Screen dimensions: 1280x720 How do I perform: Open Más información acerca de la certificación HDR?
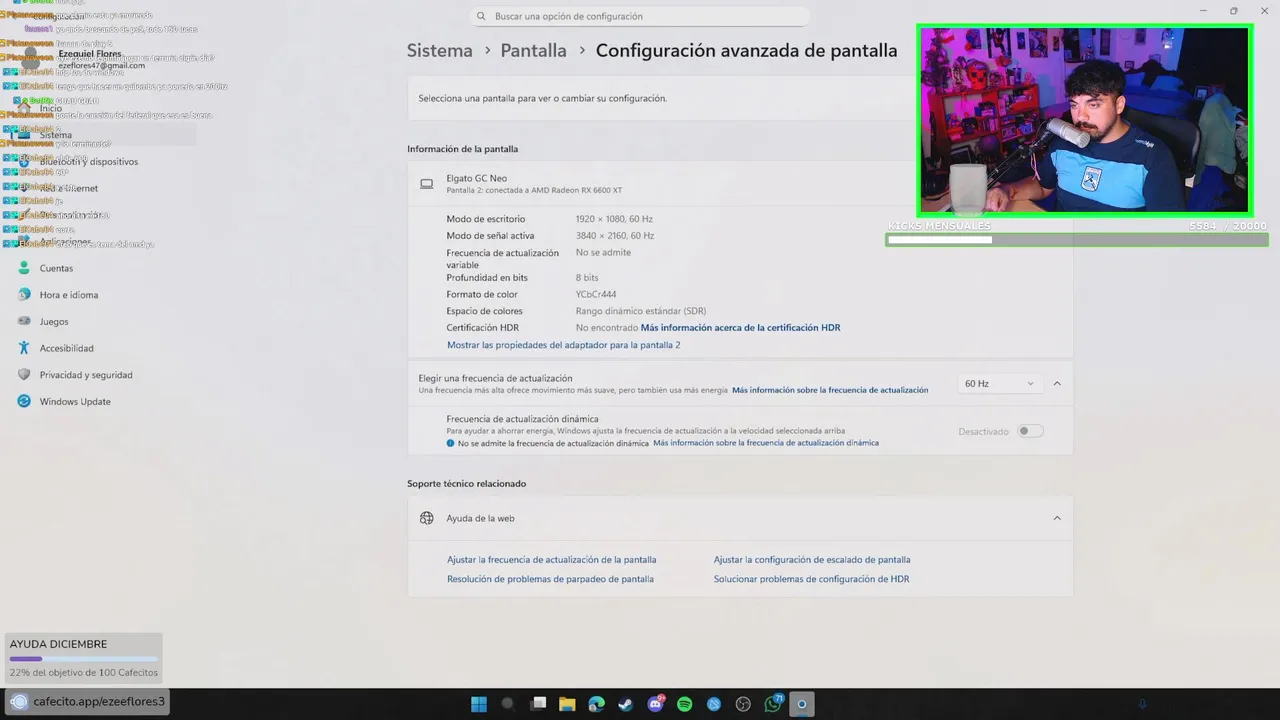pyautogui.click(x=740, y=328)
